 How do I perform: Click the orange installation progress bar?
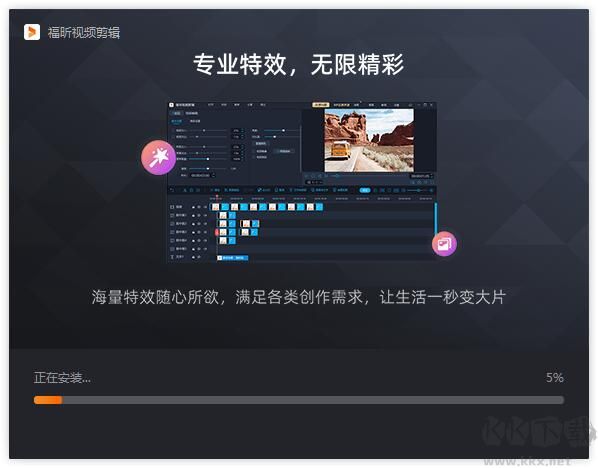(299, 400)
